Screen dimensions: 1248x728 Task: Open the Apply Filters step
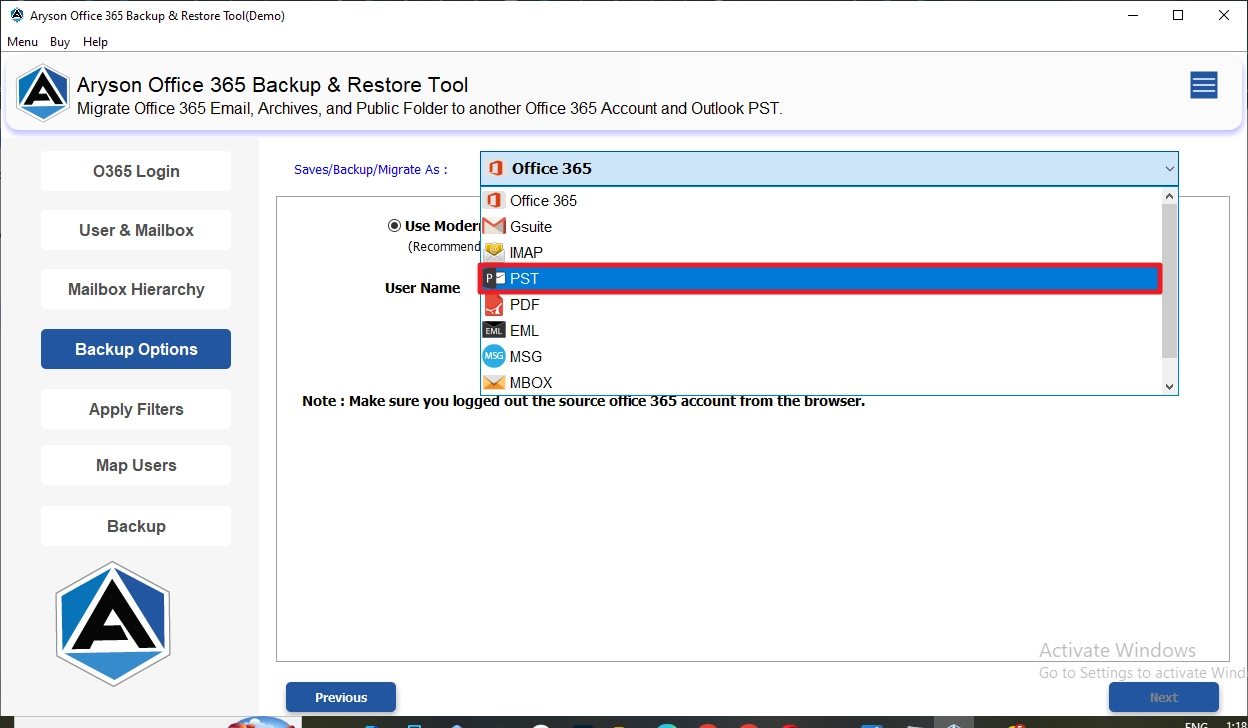point(136,409)
